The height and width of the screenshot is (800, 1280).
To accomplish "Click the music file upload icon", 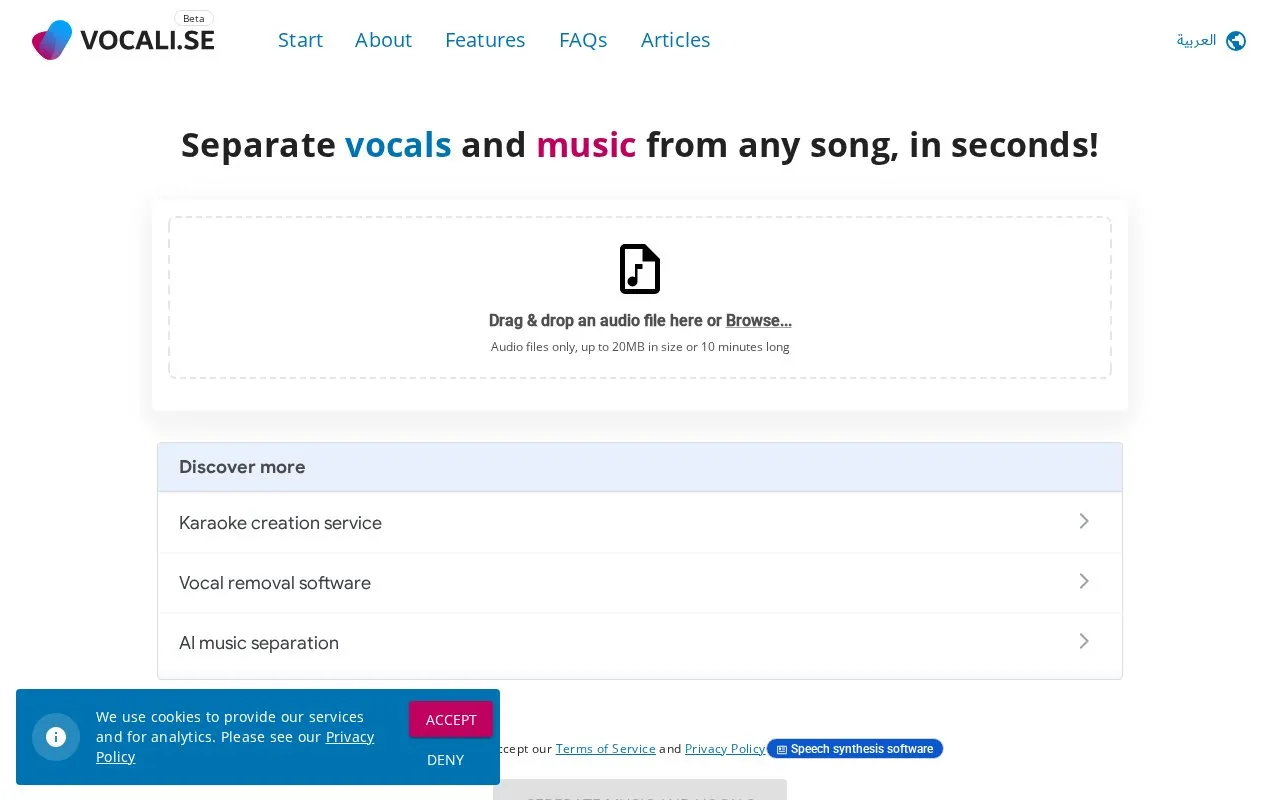I will point(640,269).
